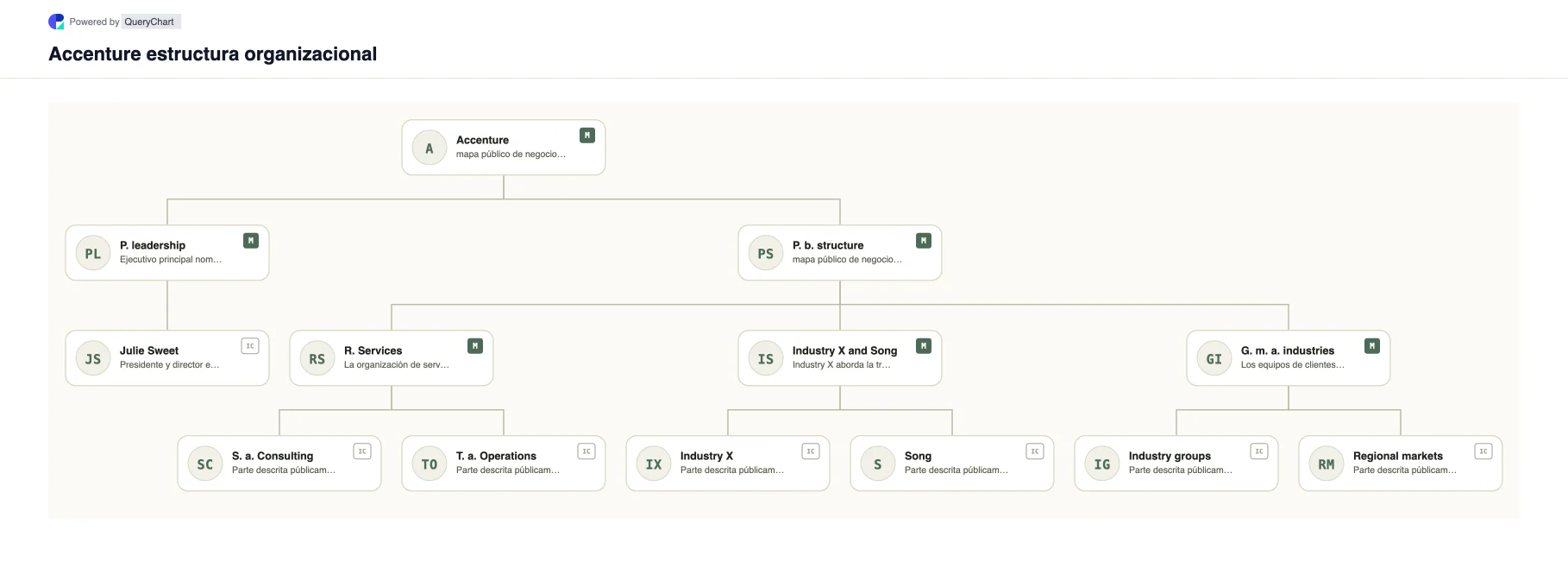Select the Regional markets title

click(1398, 456)
